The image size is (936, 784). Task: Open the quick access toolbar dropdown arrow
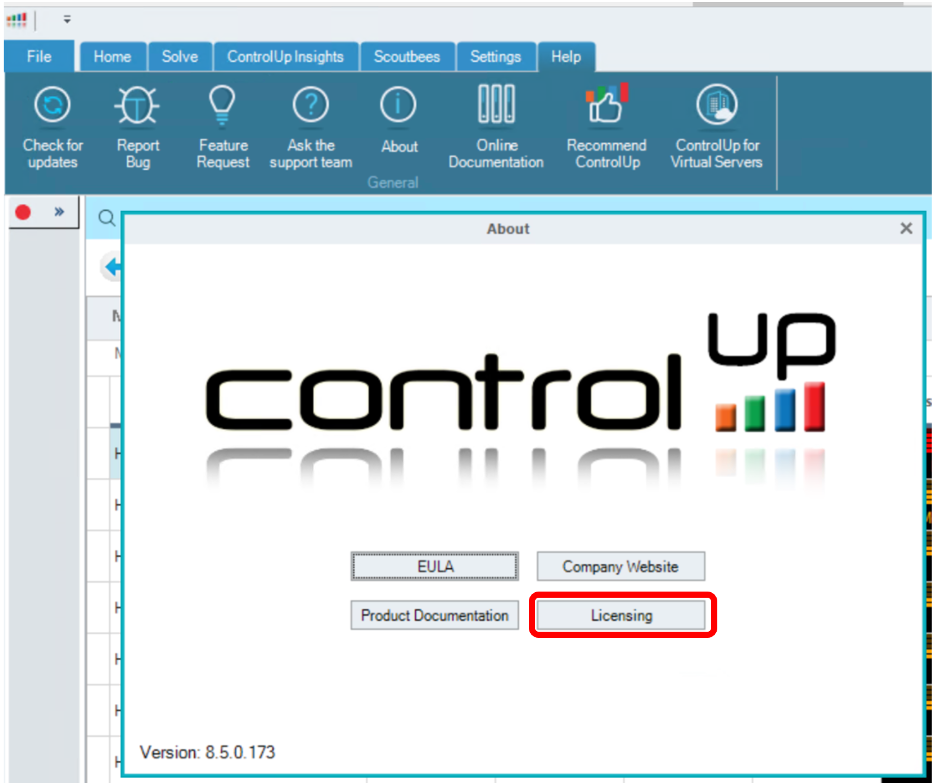tap(67, 20)
